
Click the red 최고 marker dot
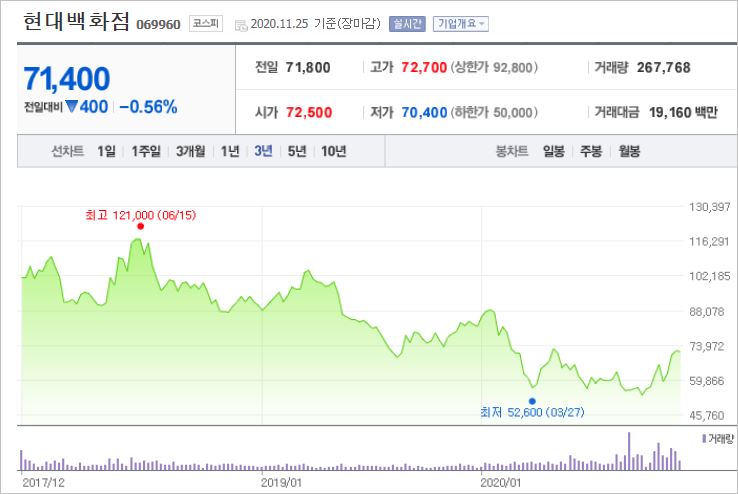point(140,226)
